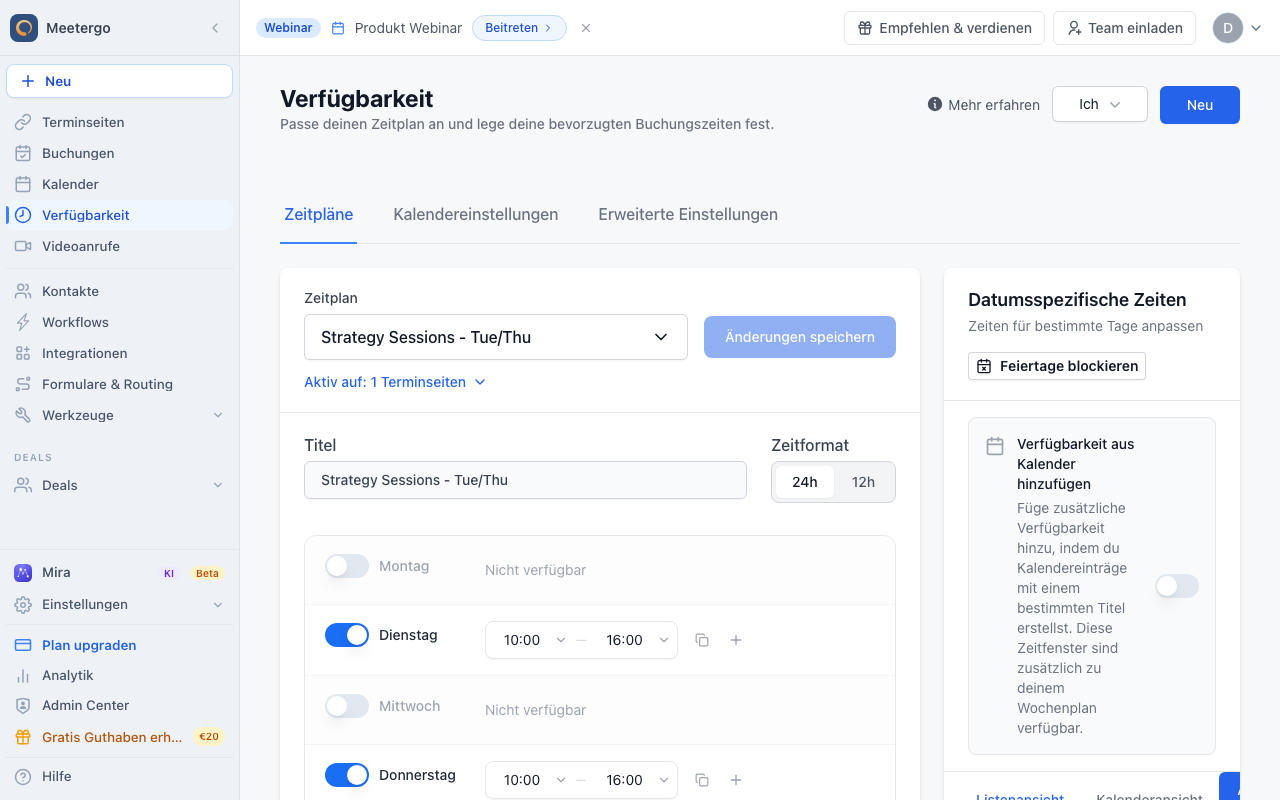This screenshot has height=800, width=1280.
Task: Switch to the Zeitpläne tab
Action: pyautogui.click(x=318, y=214)
